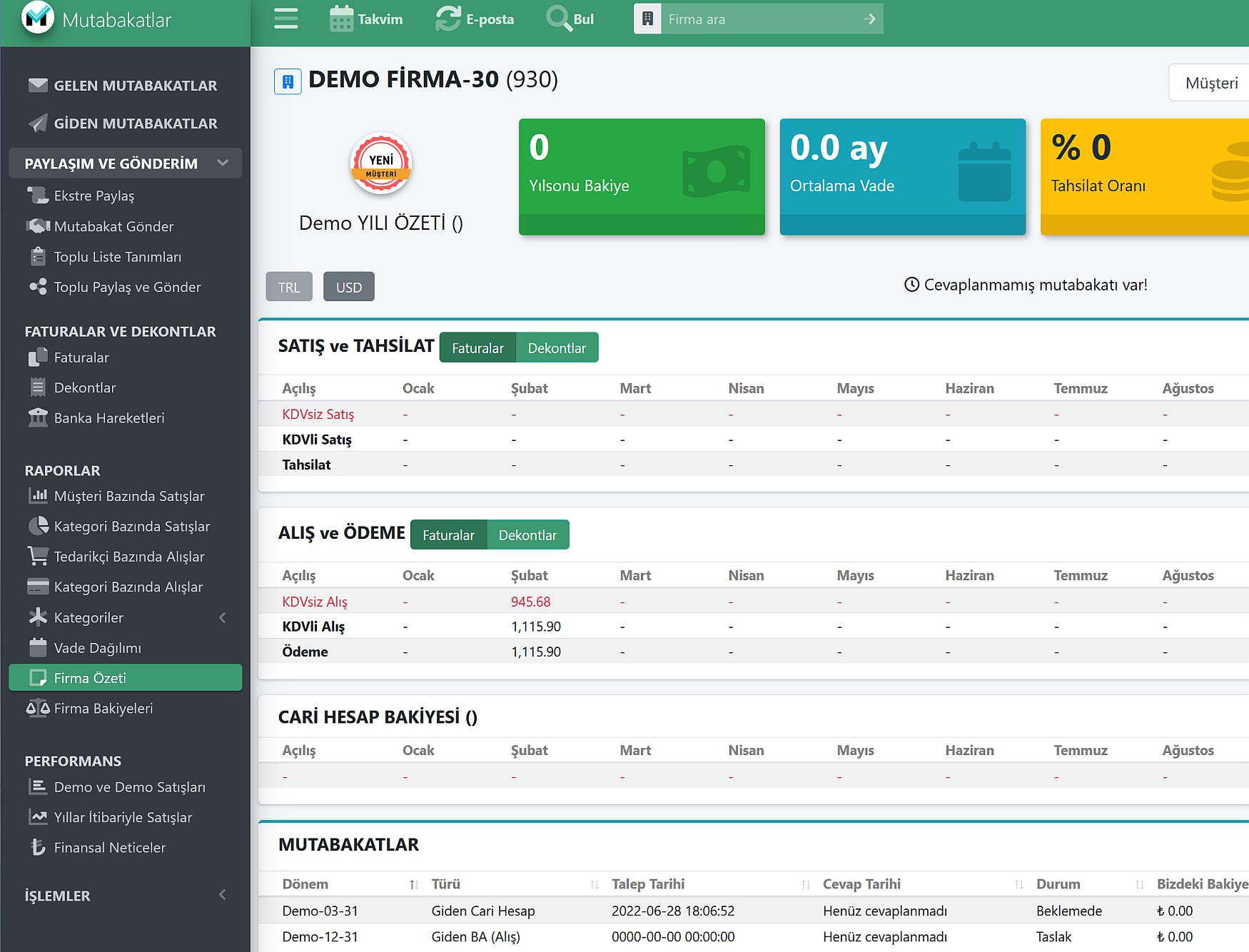Expand the İŞLEMLER section chevron

tap(223, 895)
